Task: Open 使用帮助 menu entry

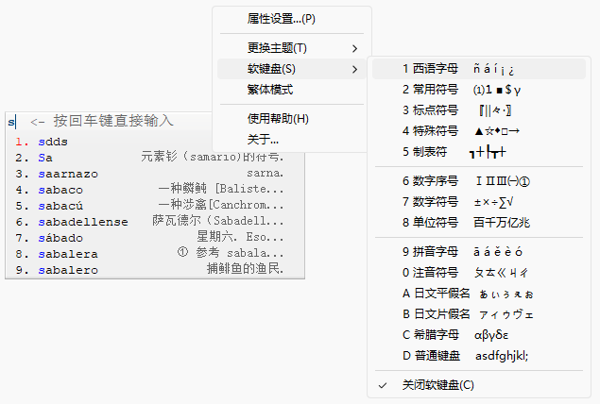Action: pos(278,119)
